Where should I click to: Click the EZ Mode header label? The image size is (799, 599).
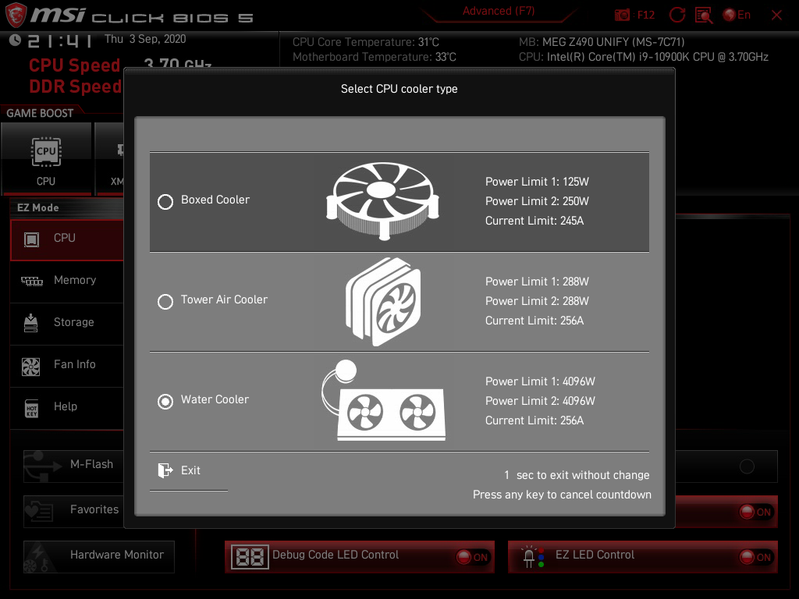[38, 208]
